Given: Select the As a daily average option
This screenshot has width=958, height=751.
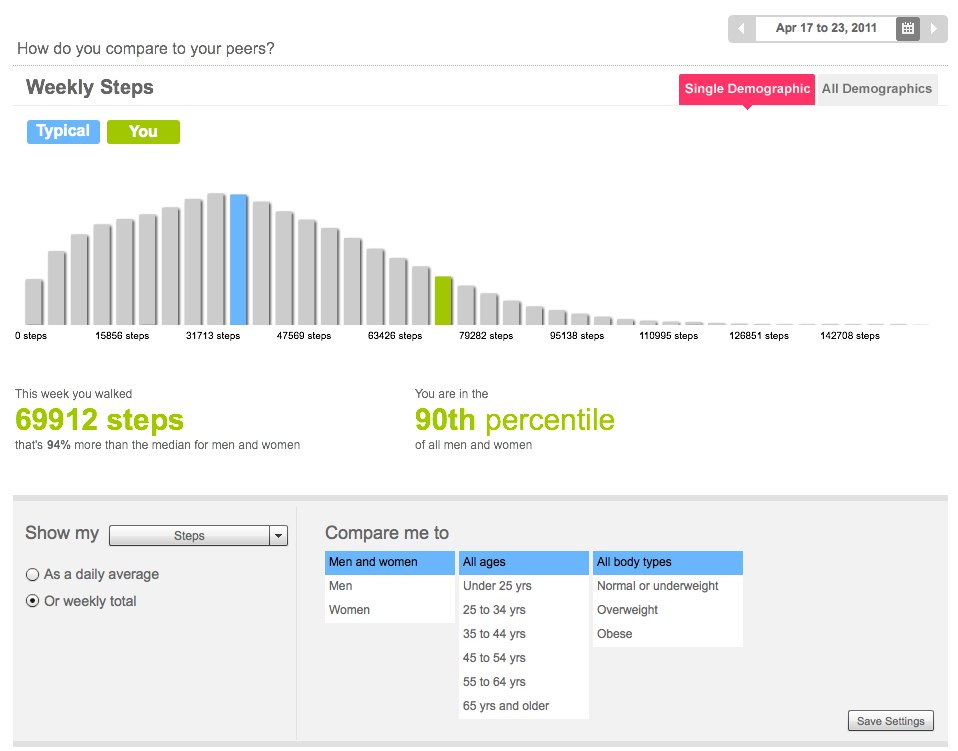Looking at the screenshot, I should [x=92, y=574].
